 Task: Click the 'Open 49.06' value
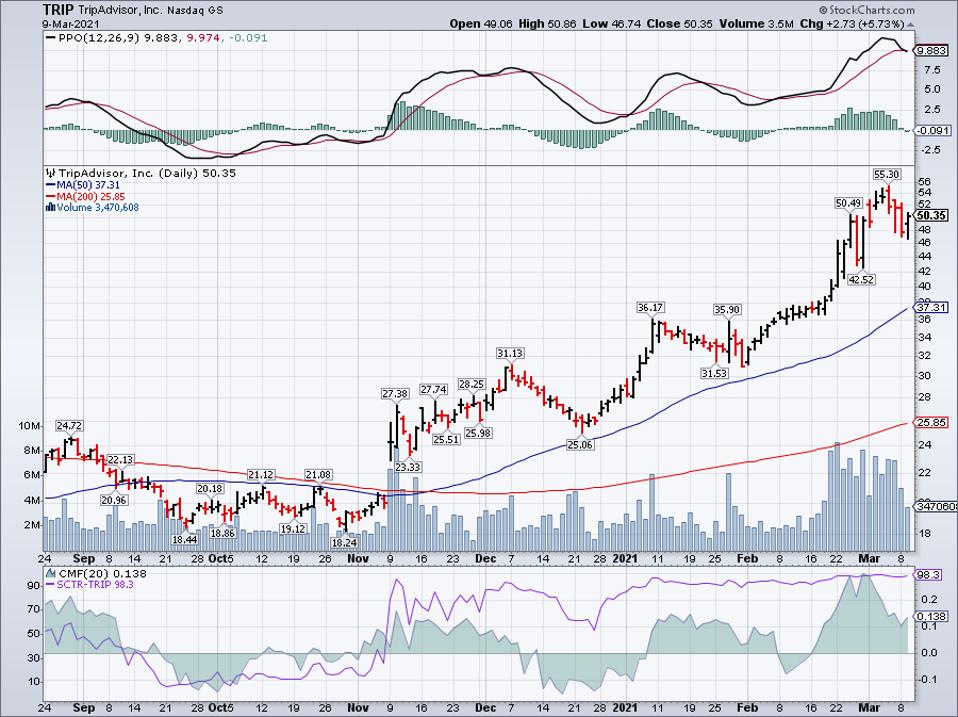point(481,24)
